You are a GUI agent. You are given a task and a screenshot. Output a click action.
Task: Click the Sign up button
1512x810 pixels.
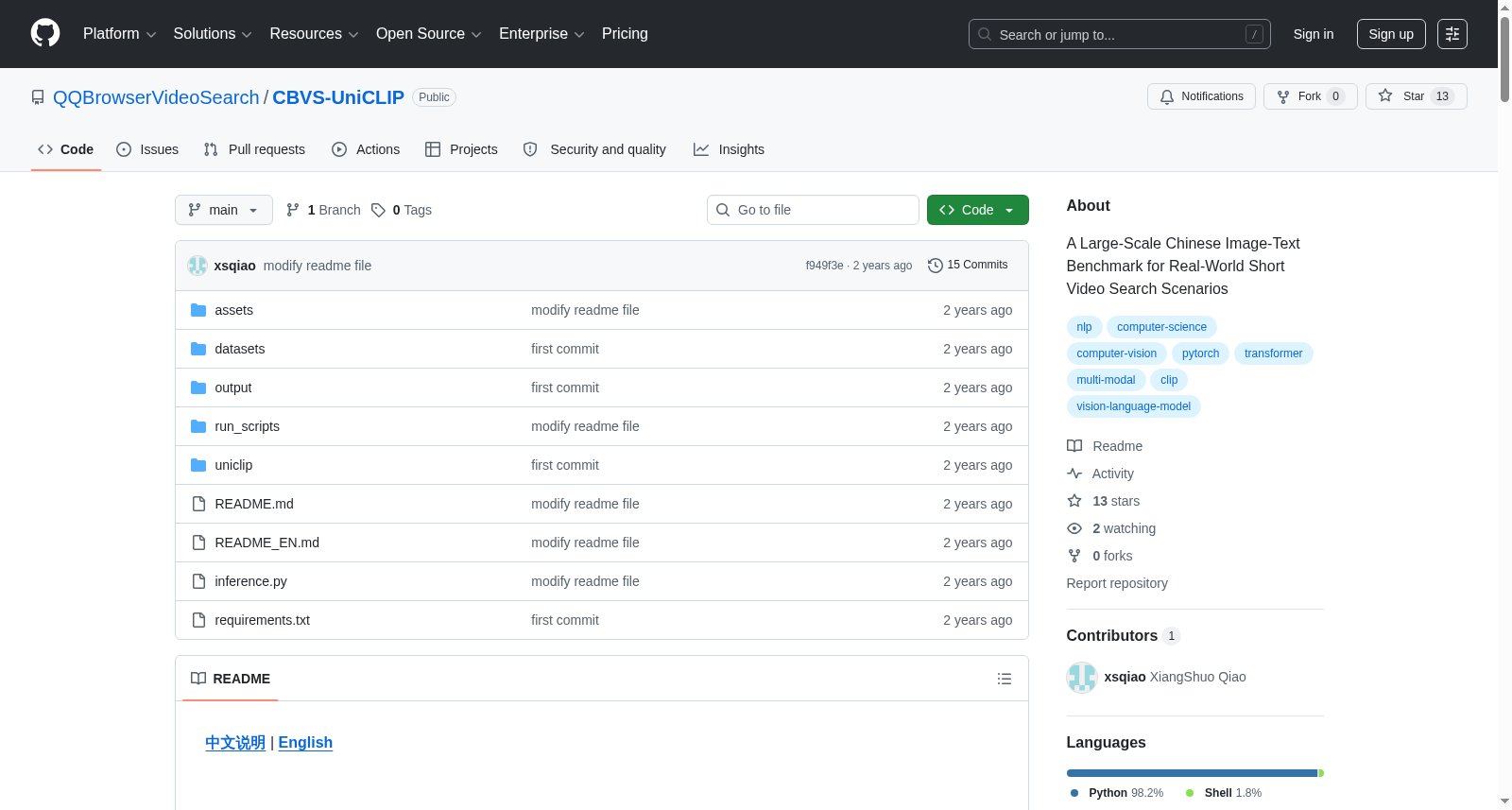1391,34
